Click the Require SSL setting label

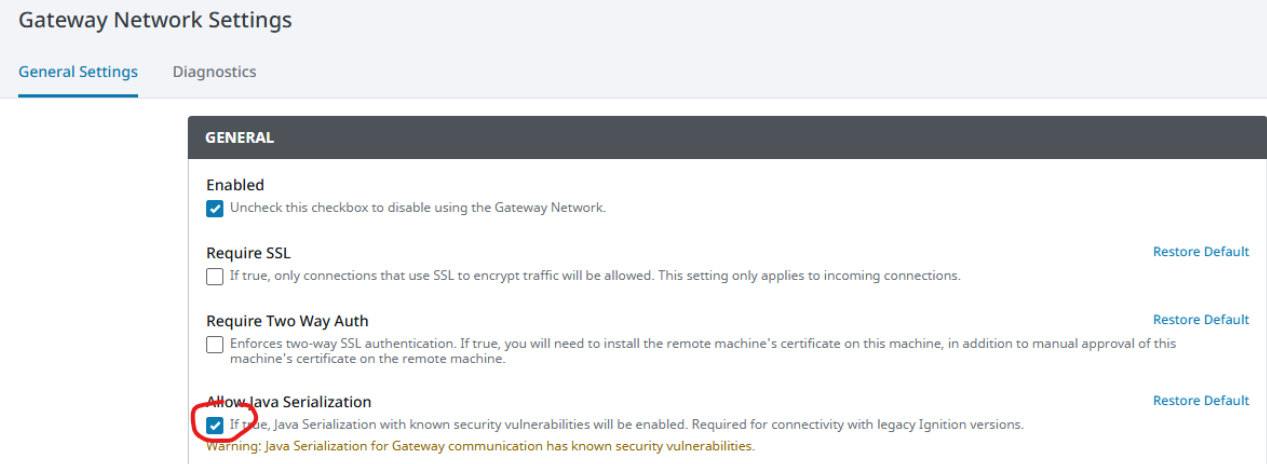click(248, 253)
